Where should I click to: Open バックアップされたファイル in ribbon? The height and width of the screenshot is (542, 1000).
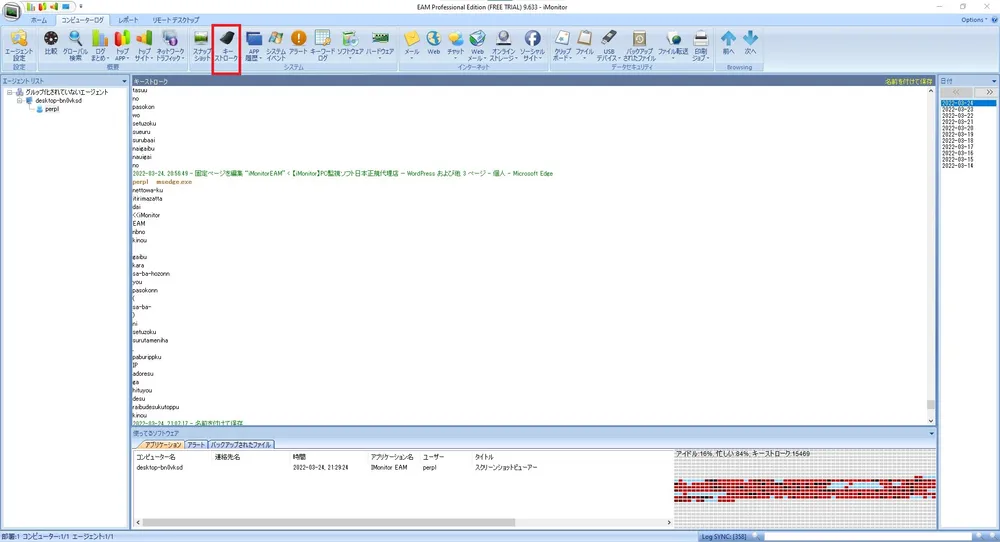point(639,45)
